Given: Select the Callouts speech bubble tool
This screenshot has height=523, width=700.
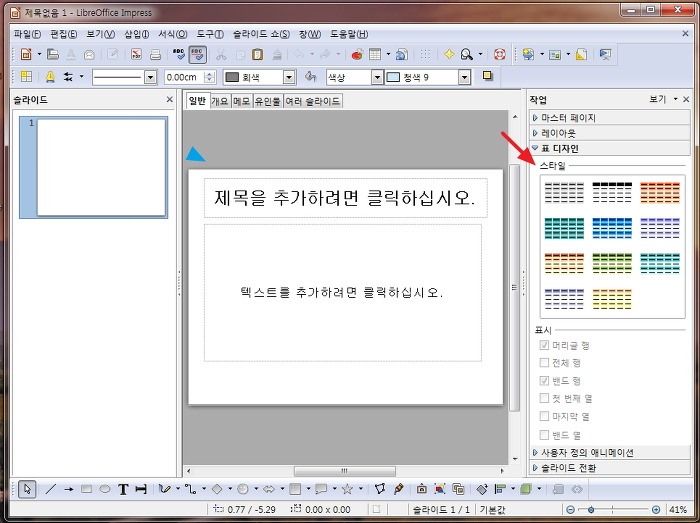Looking at the screenshot, I should point(321,489).
